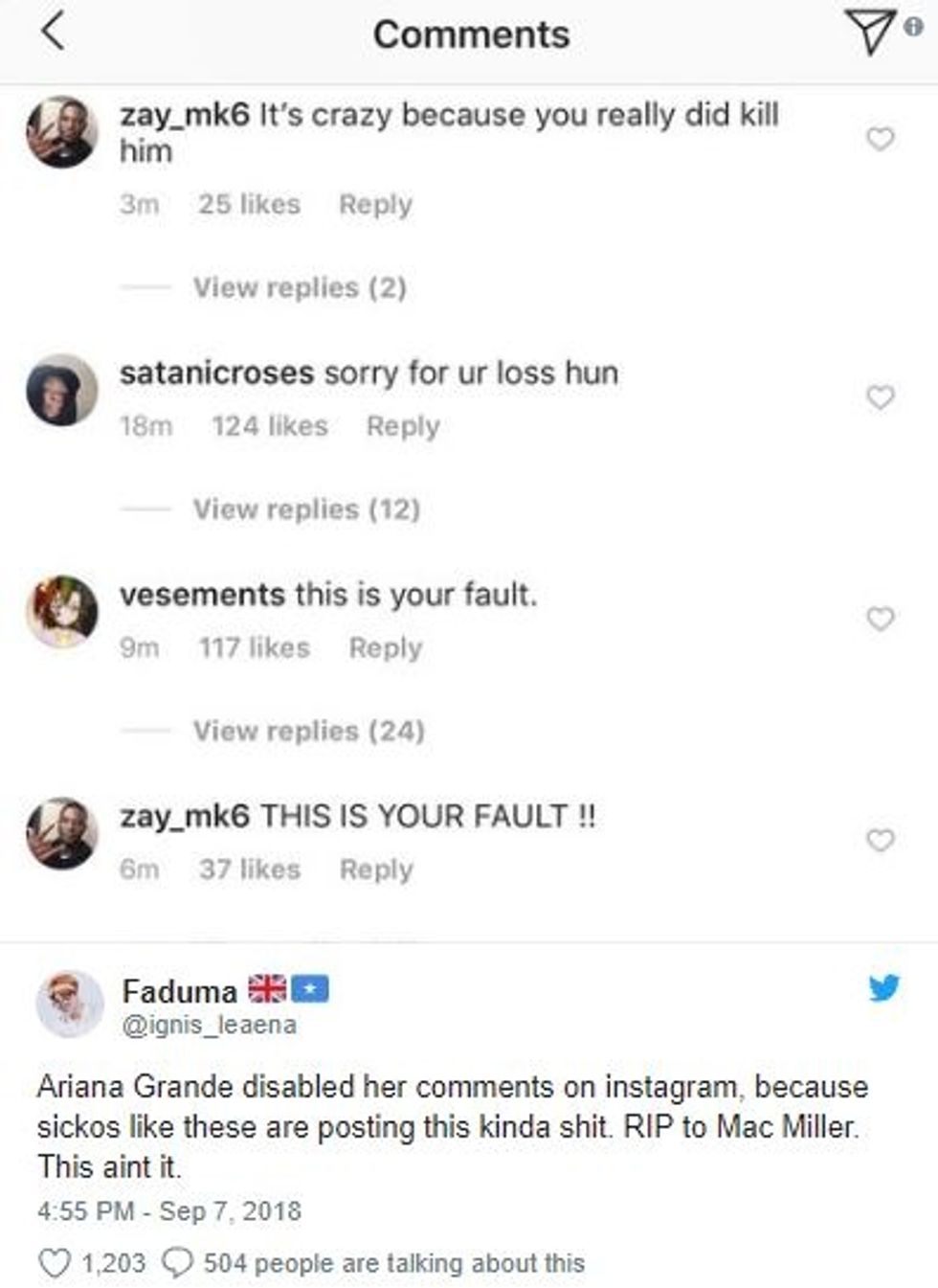
Task: Like the vesements comment heart
Action: point(880,619)
